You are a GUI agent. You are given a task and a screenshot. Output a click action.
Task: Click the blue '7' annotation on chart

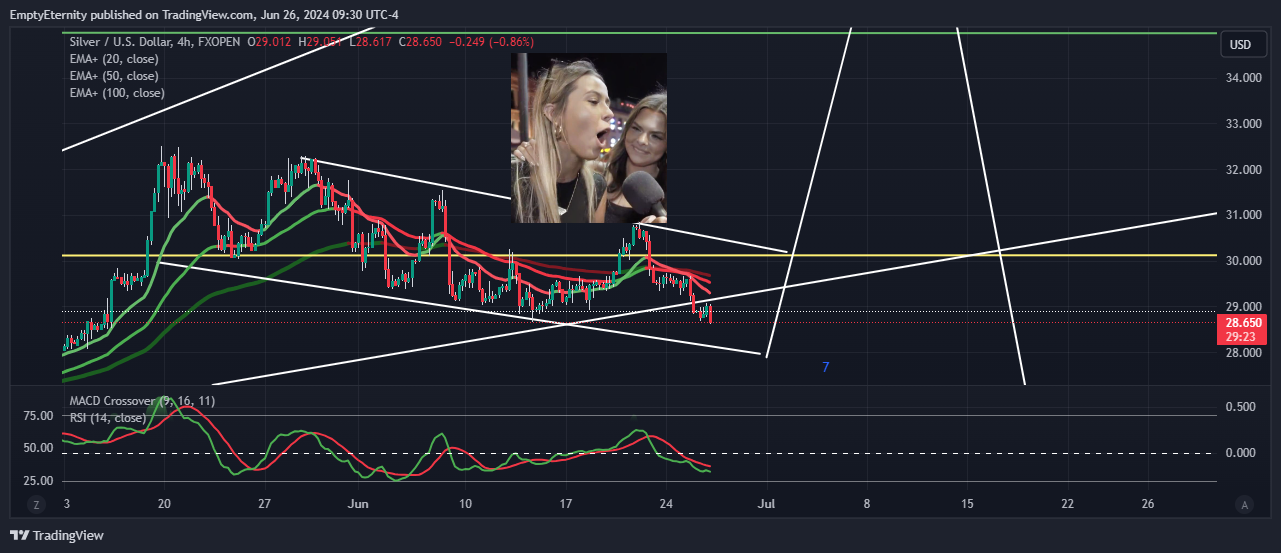pyautogui.click(x=825, y=368)
